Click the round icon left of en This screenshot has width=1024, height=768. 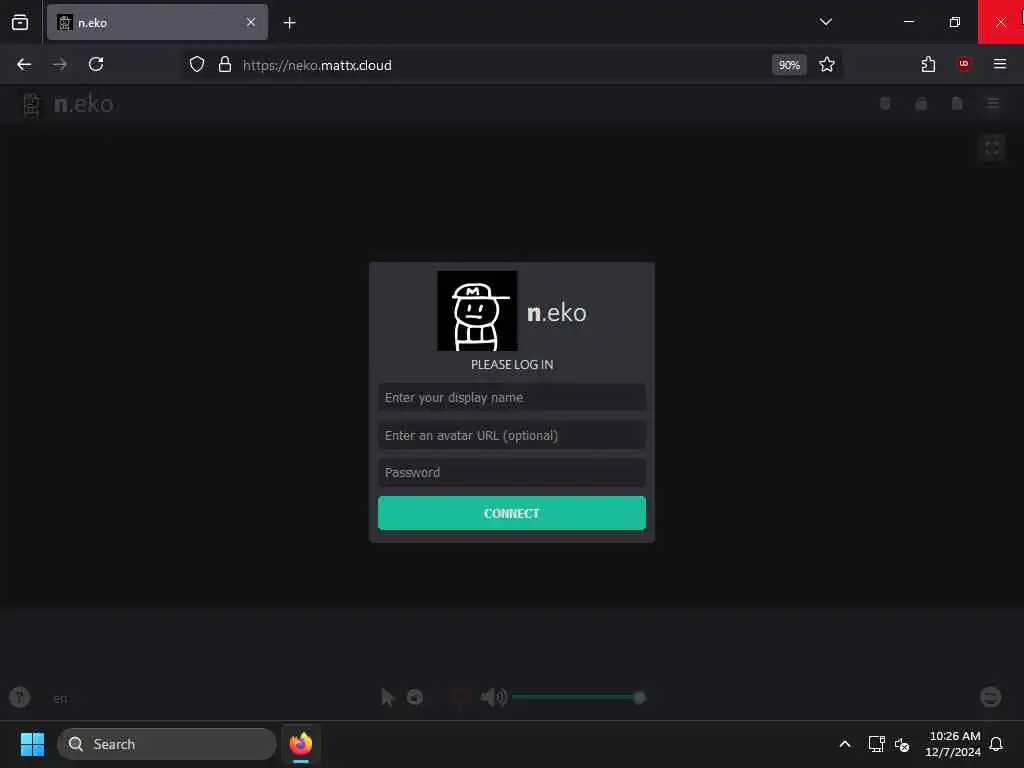[20, 697]
